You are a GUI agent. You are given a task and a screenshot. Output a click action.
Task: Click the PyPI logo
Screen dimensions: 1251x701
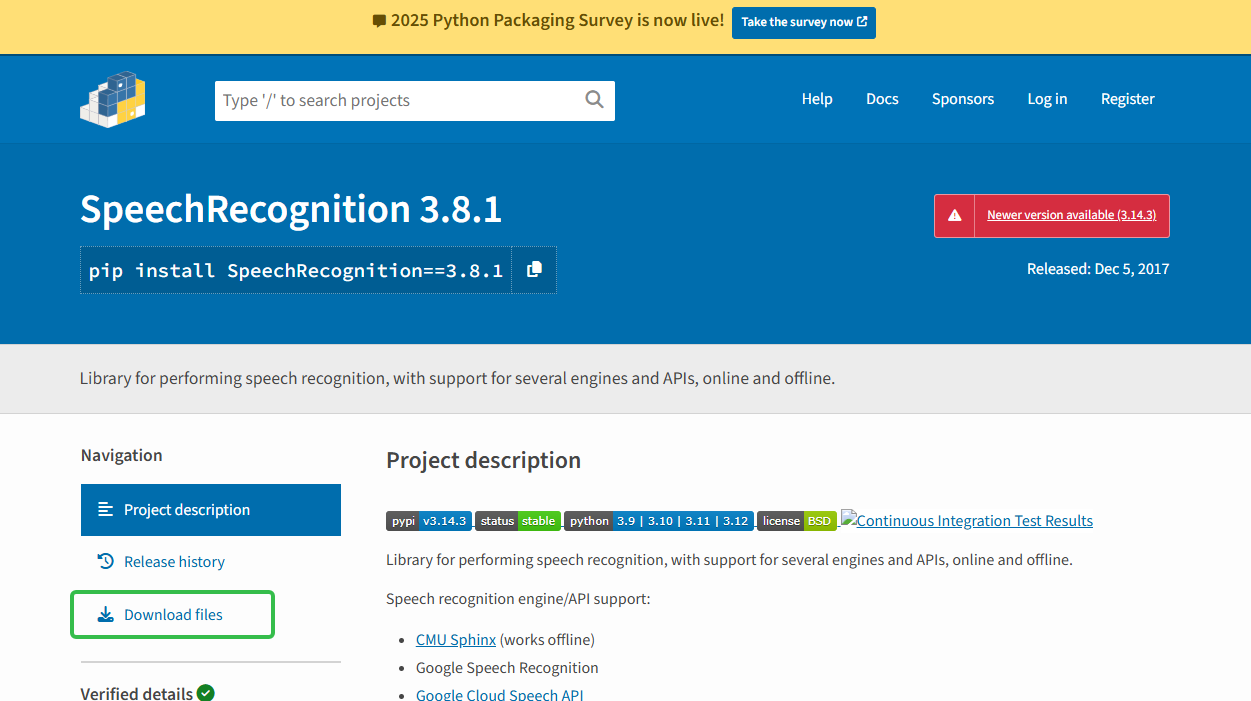coord(112,98)
